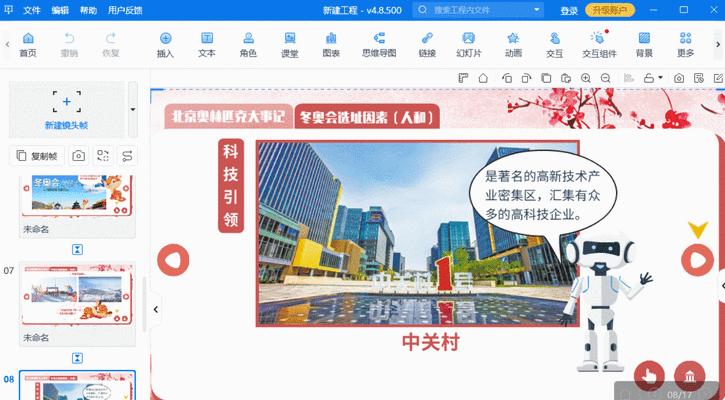Click the search project files field
725x400 pixels.
(x=478, y=10)
